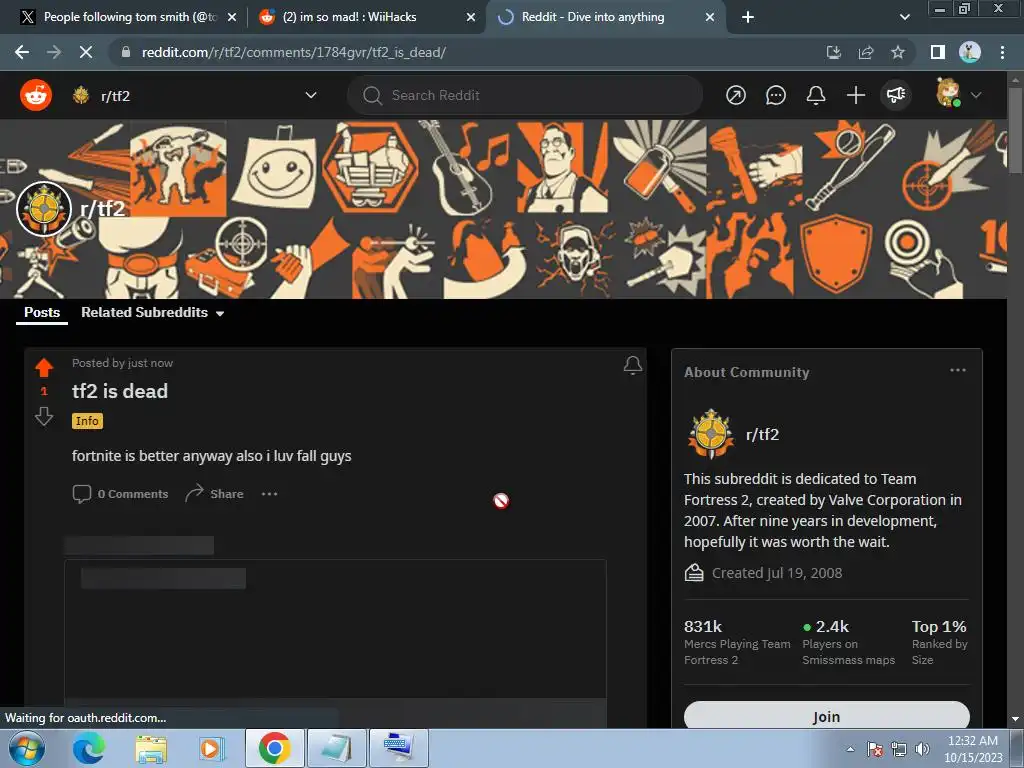Click the r/tf2 subreddit banner avatar
The width and height of the screenshot is (1024, 768).
(44, 209)
